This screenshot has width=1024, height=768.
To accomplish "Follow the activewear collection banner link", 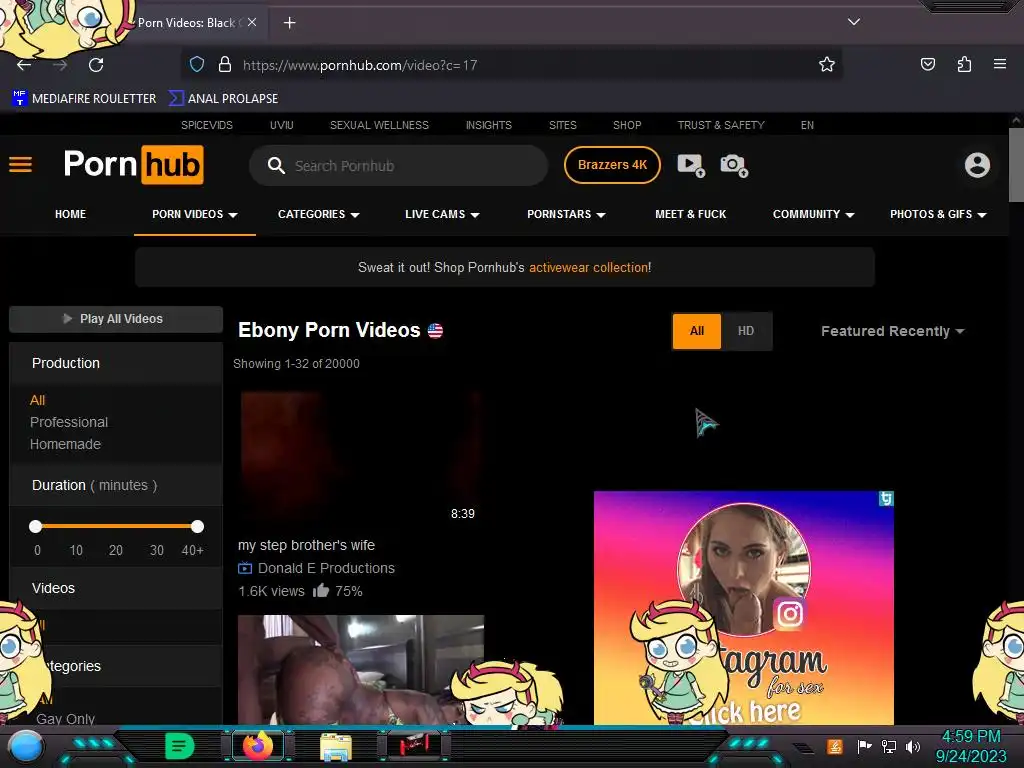I will pos(590,267).
